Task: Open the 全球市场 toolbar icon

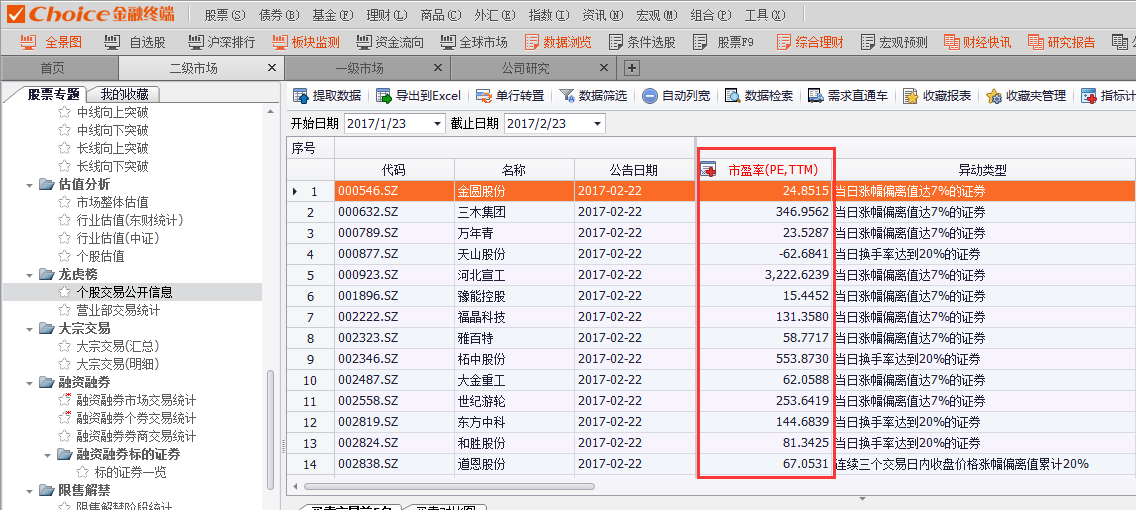Action: pos(448,42)
